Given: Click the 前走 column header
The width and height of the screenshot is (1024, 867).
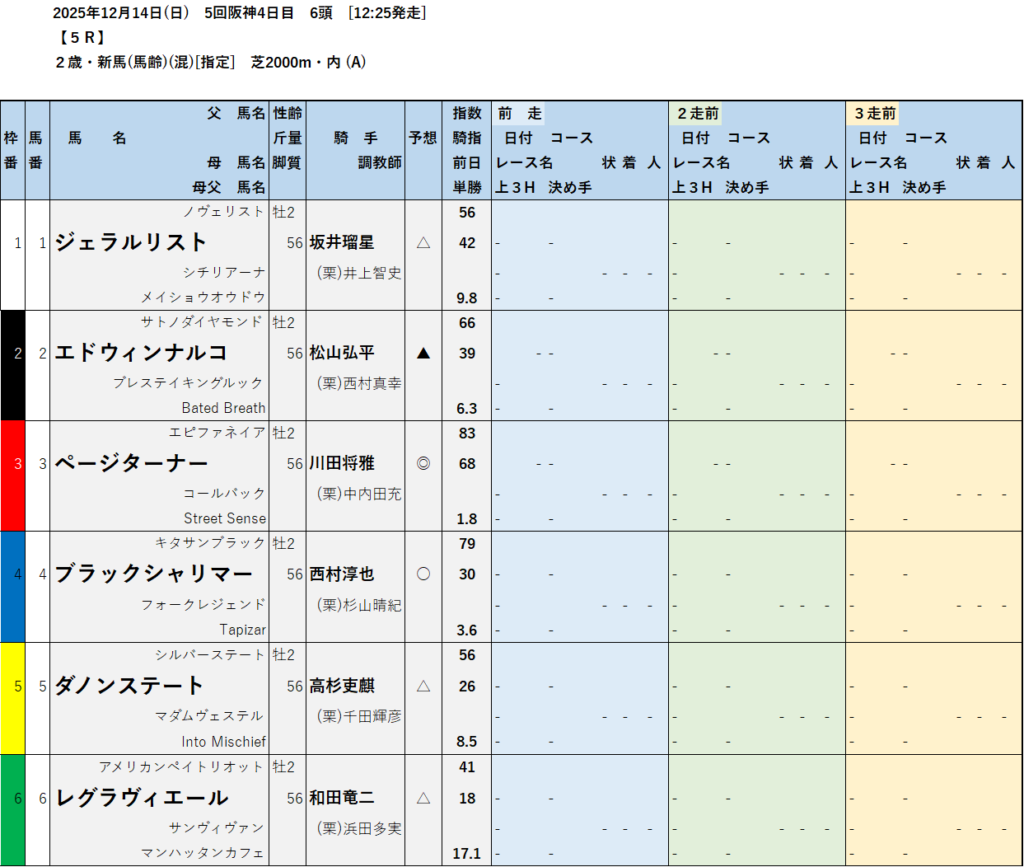Looking at the screenshot, I should tap(519, 114).
